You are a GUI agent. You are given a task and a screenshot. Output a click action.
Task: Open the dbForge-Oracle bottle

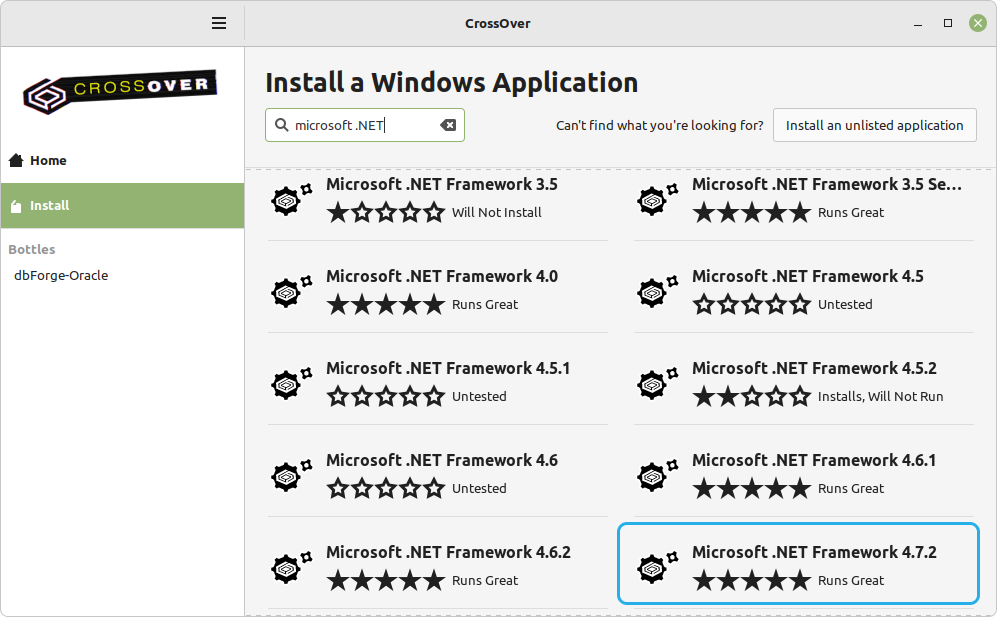pos(61,275)
